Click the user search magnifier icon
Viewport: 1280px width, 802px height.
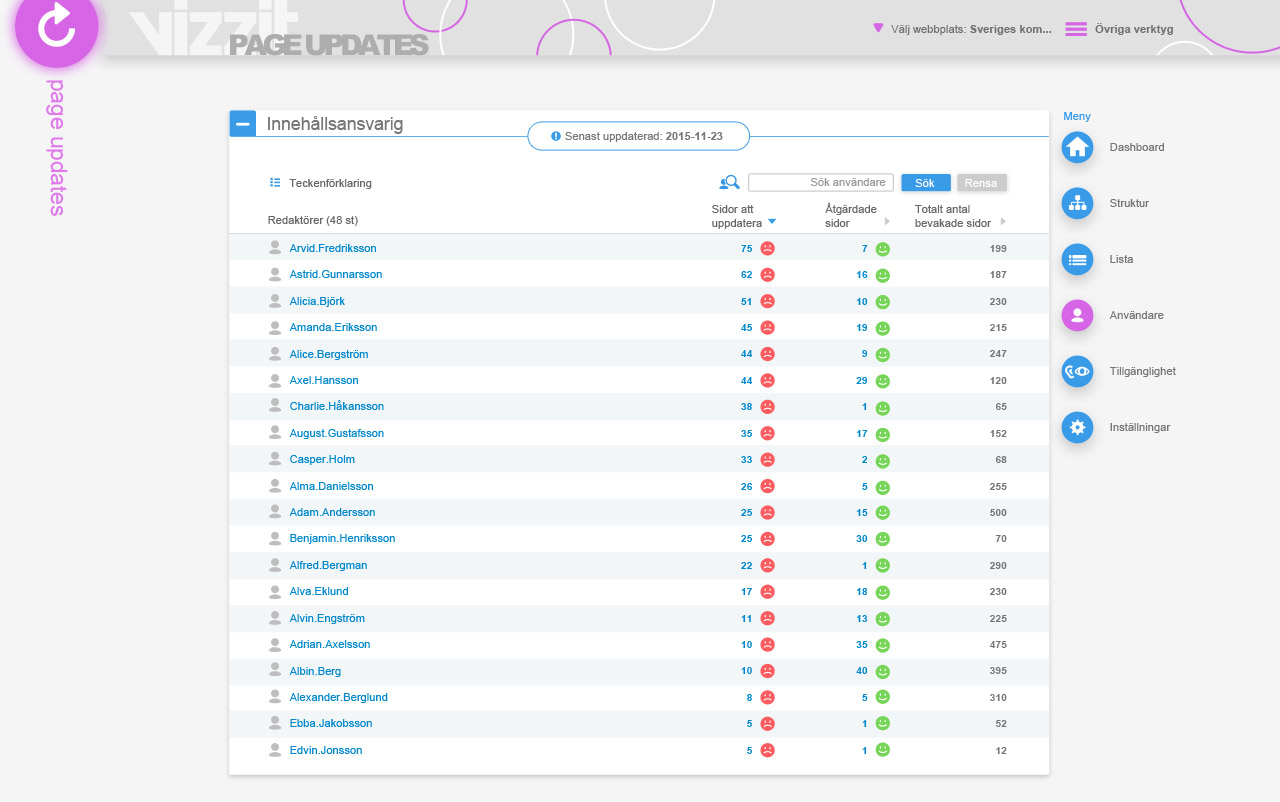[729, 183]
